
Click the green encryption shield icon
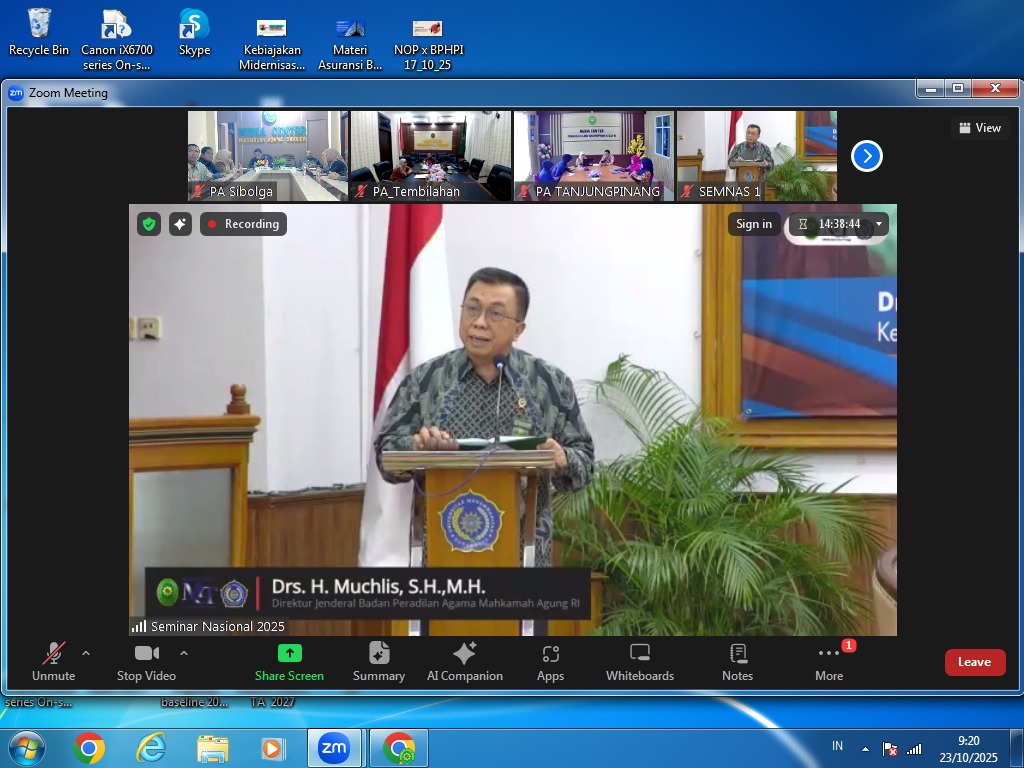pyautogui.click(x=149, y=224)
